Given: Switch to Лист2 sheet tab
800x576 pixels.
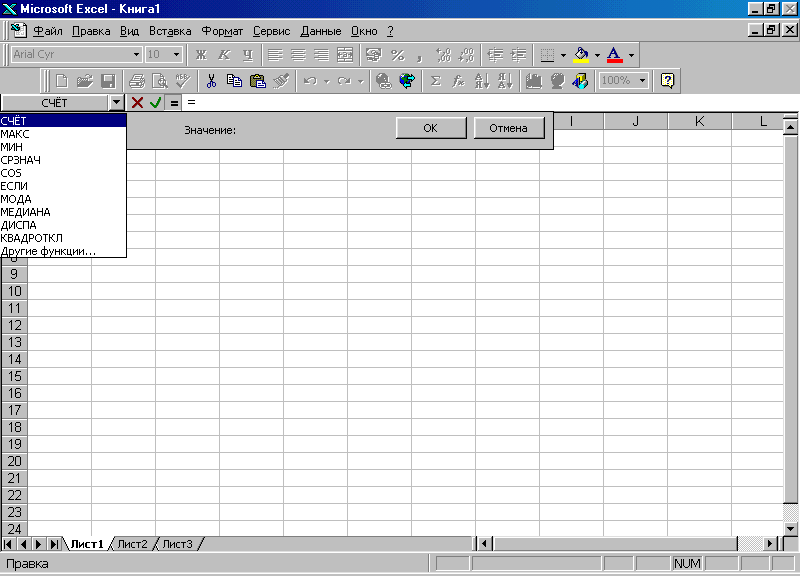Looking at the screenshot, I should [x=132, y=544].
